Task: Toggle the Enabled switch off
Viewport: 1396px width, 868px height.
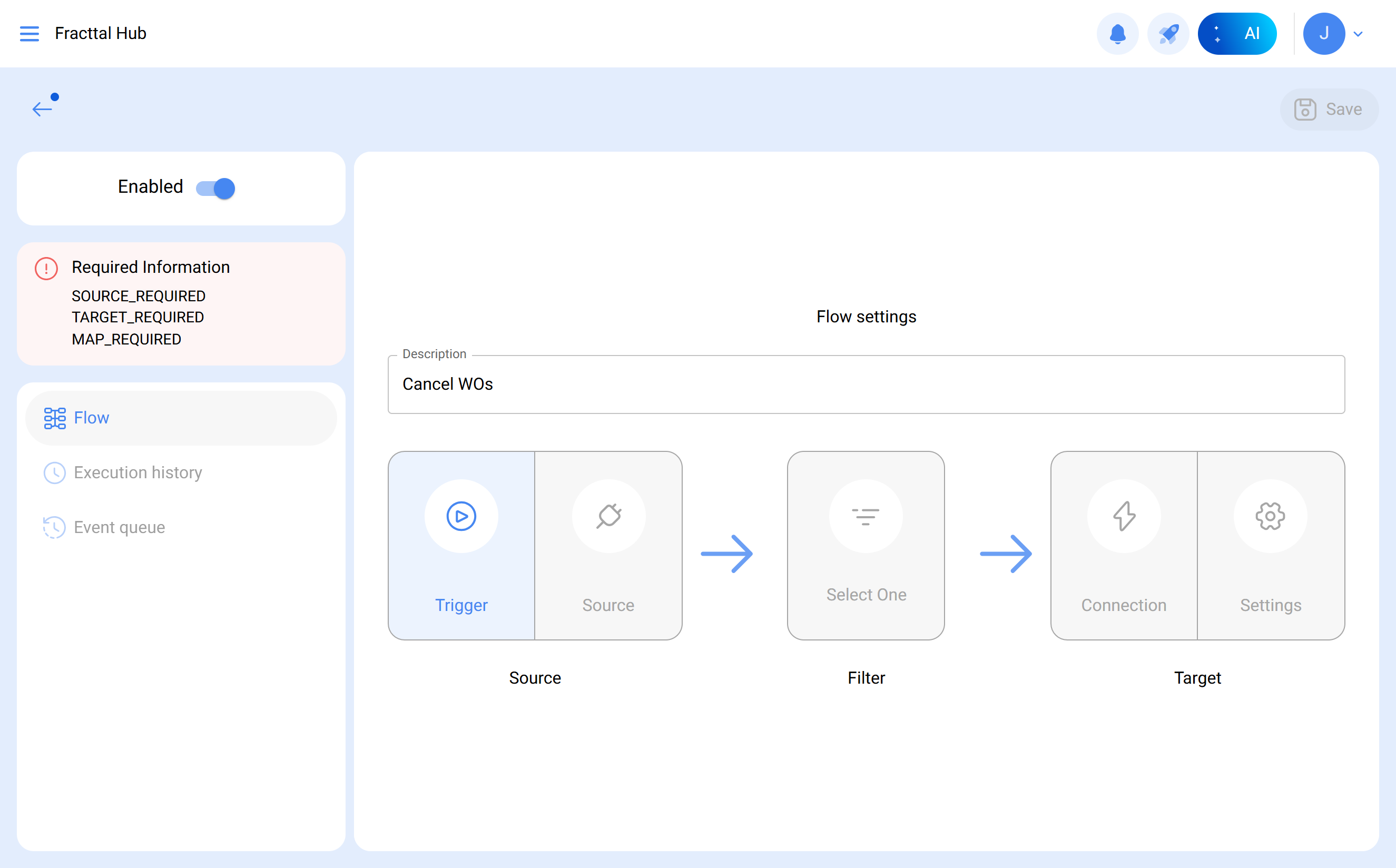Action: (216, 188)
